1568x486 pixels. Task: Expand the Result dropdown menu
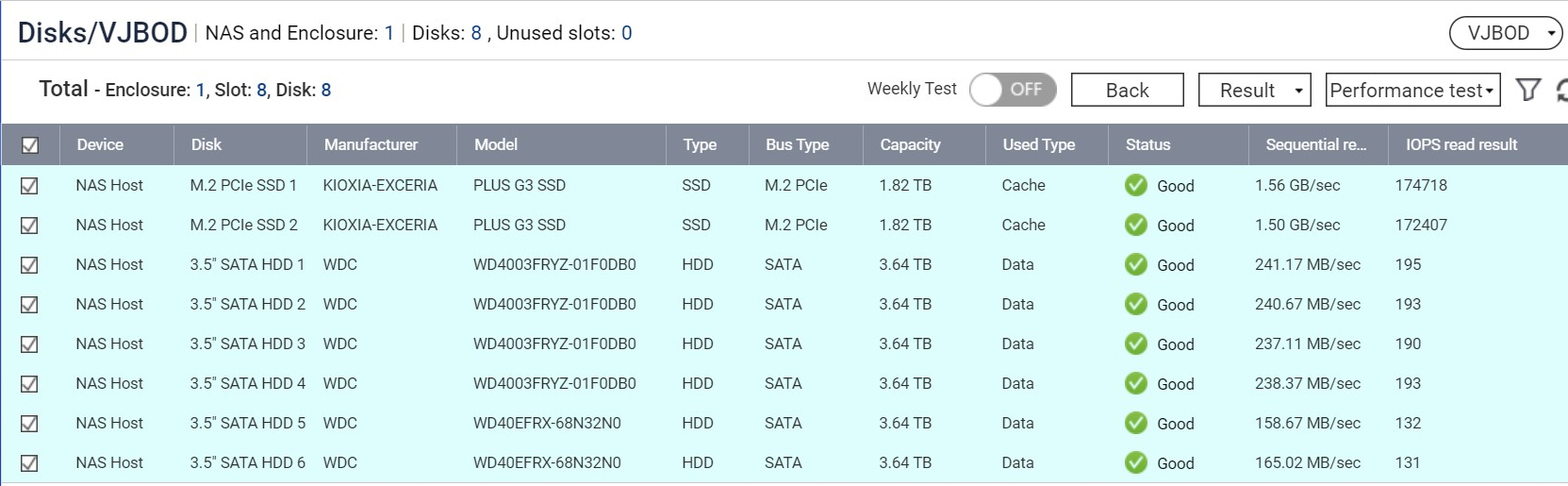click(1254, 91)
